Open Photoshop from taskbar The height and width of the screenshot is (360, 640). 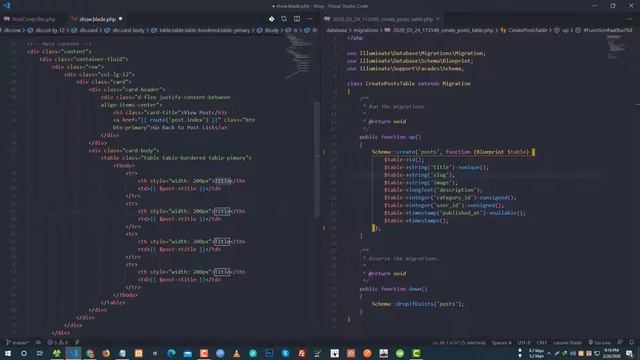tap(269, 353)
